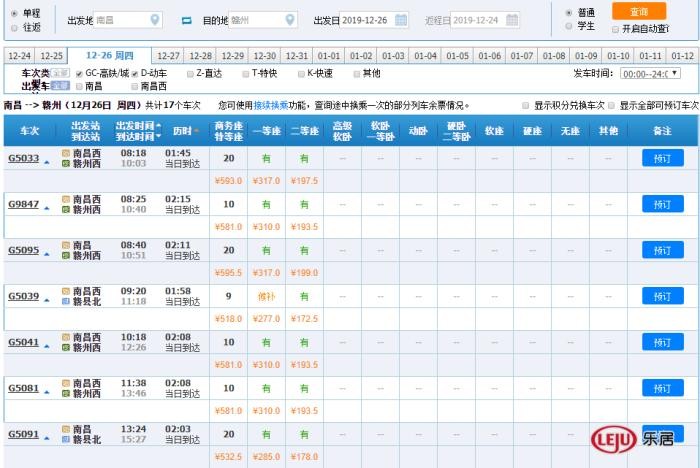The image size is (700, 468).
Task: Click location pin icon in 出发地 field
Action: [x=154, y=20]
